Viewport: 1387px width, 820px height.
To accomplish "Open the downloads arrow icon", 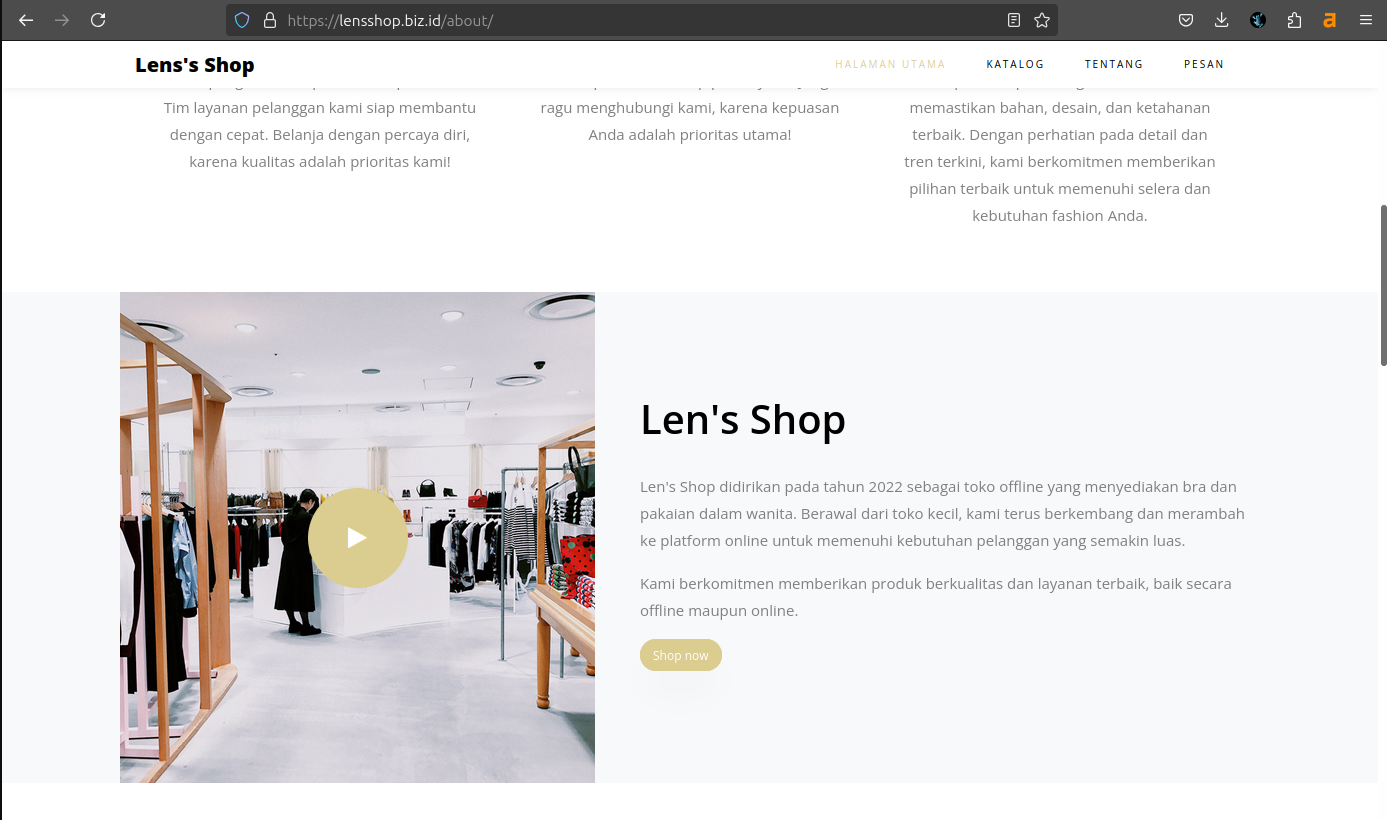I will pyautogui.click(x=1222, y=20).
